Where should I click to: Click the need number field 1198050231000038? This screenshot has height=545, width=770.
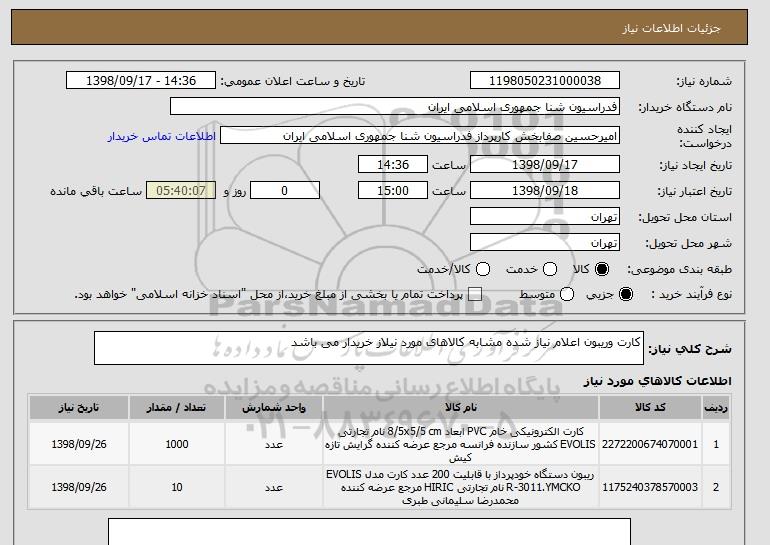pyautogui.click(x=545, y=81)
